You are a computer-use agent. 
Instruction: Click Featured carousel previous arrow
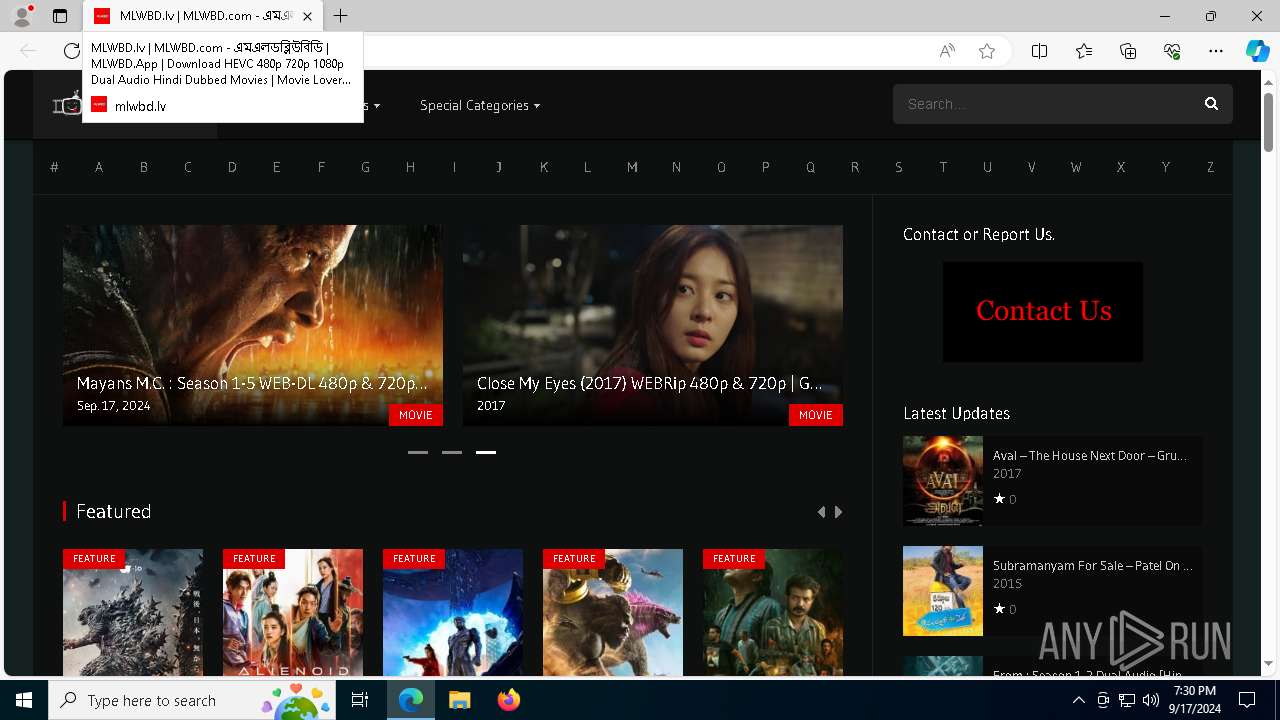[821, 512]
